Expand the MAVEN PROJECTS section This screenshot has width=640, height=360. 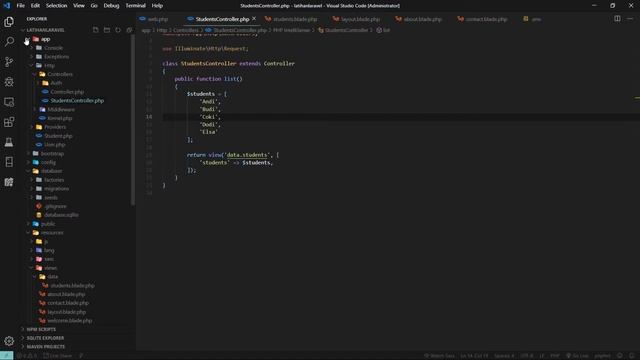pyautogui.click(x=45, y=347)
